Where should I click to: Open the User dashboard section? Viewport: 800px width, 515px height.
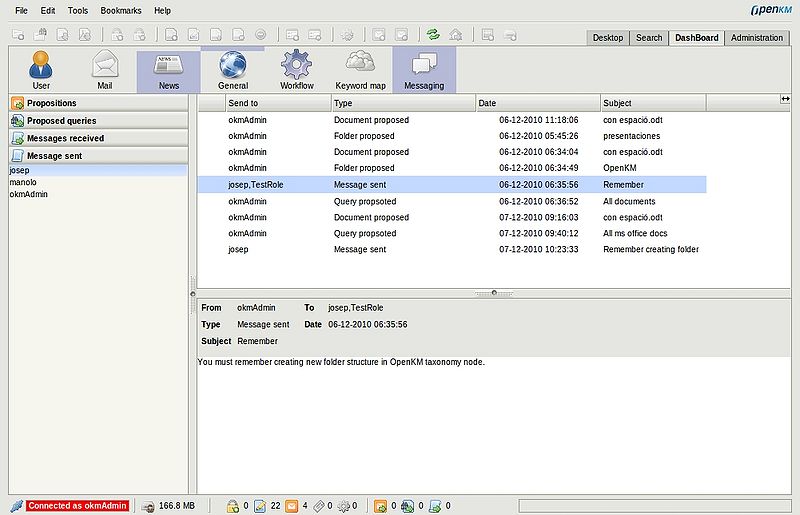click(x=41, y=70)
